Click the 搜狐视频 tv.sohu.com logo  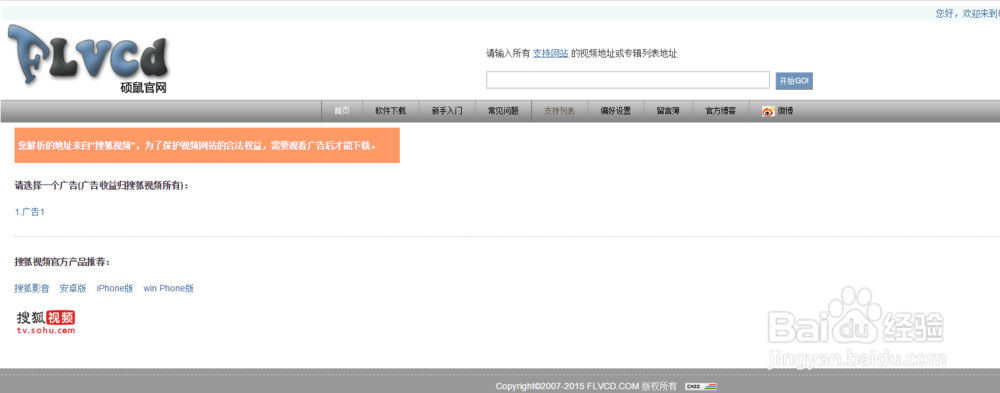pyautogui.click(x=46, y=322)
